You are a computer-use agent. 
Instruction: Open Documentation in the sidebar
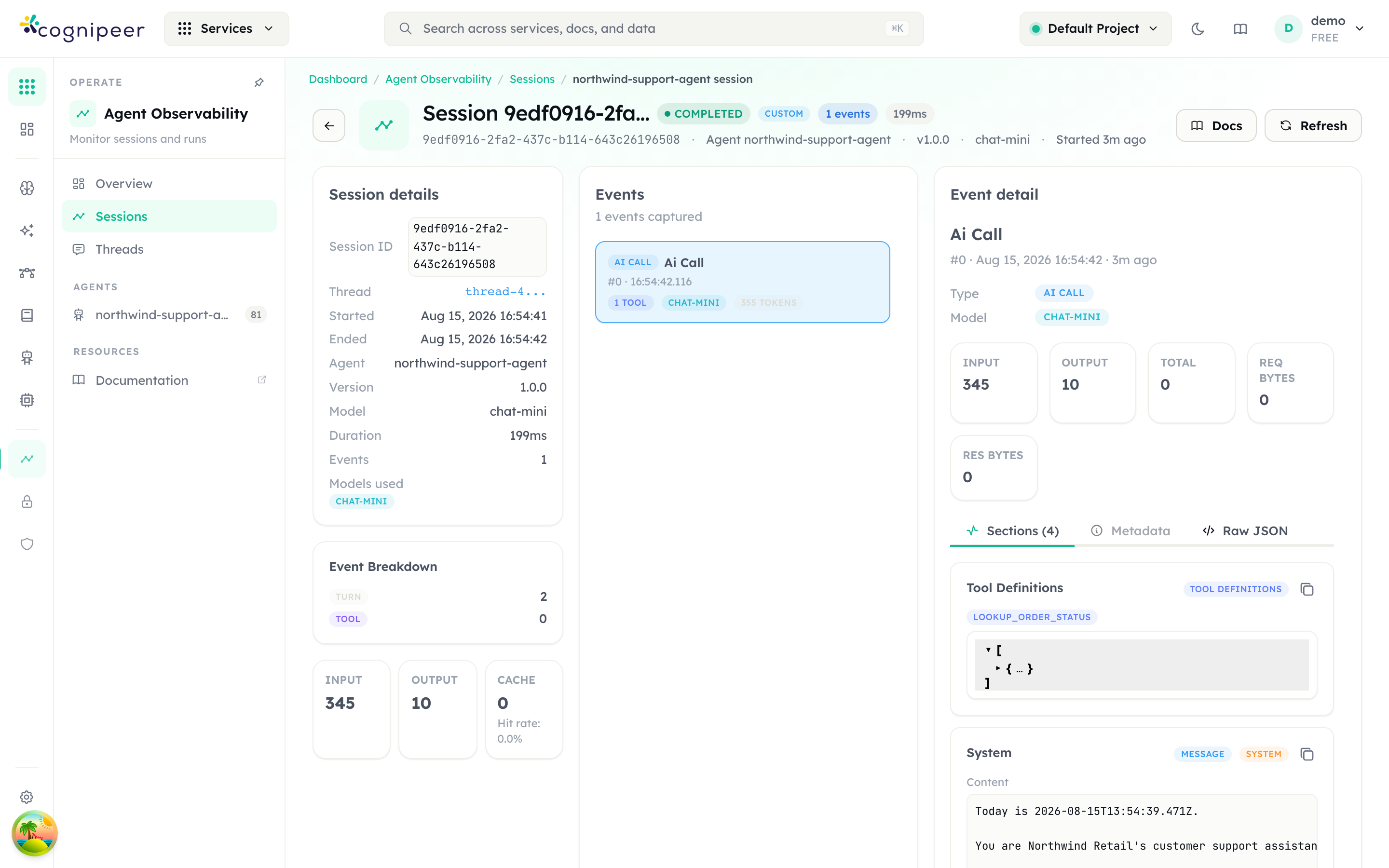(169, 380)
